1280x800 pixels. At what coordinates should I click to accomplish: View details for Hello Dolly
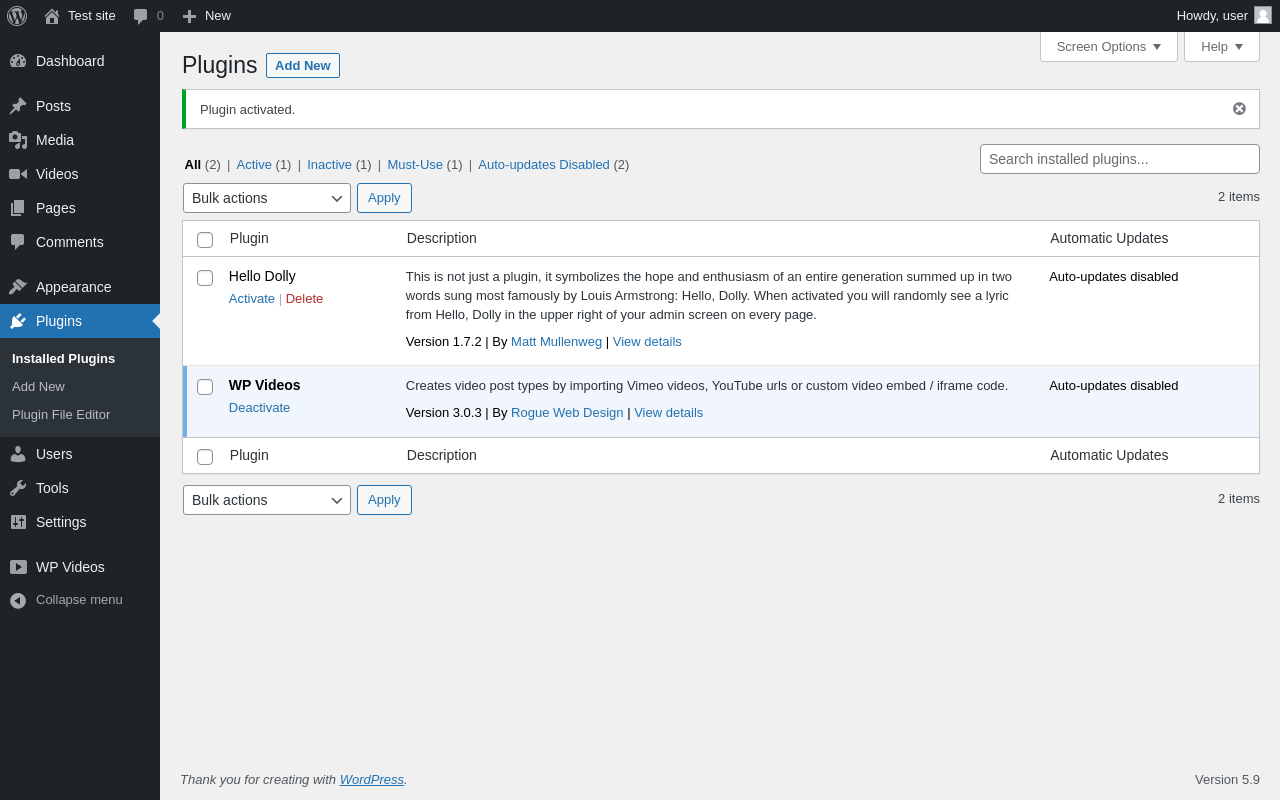pyautogui.click(x=647, y=342)
